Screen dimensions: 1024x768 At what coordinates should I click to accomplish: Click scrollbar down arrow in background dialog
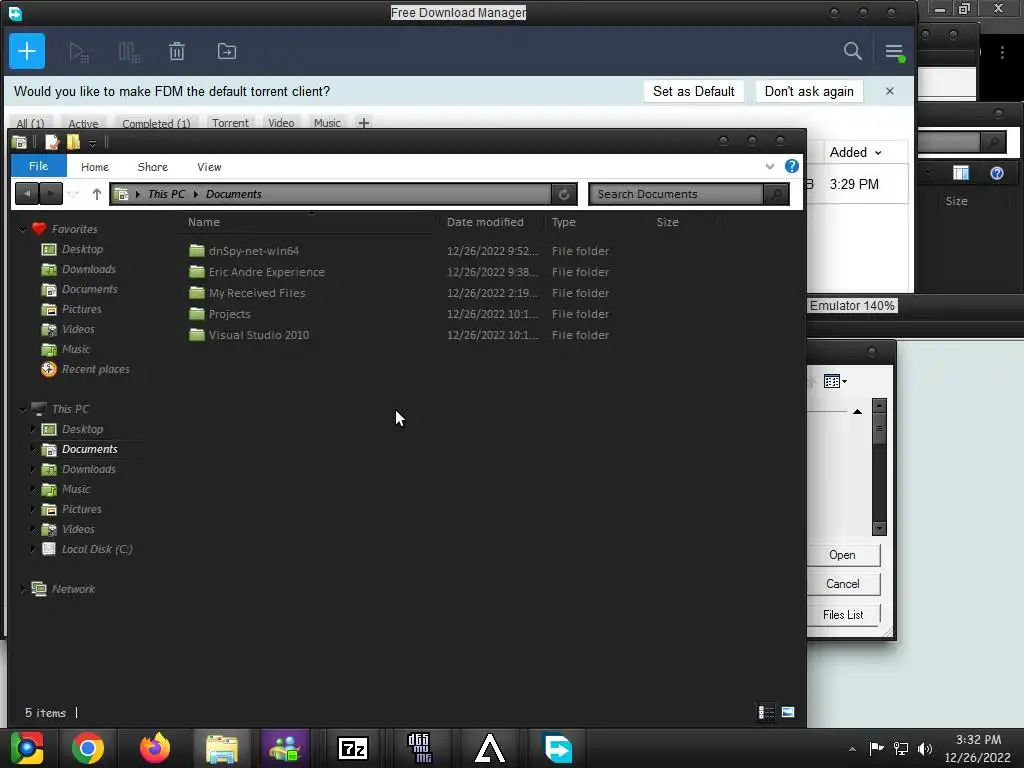[x=879, y=528]
